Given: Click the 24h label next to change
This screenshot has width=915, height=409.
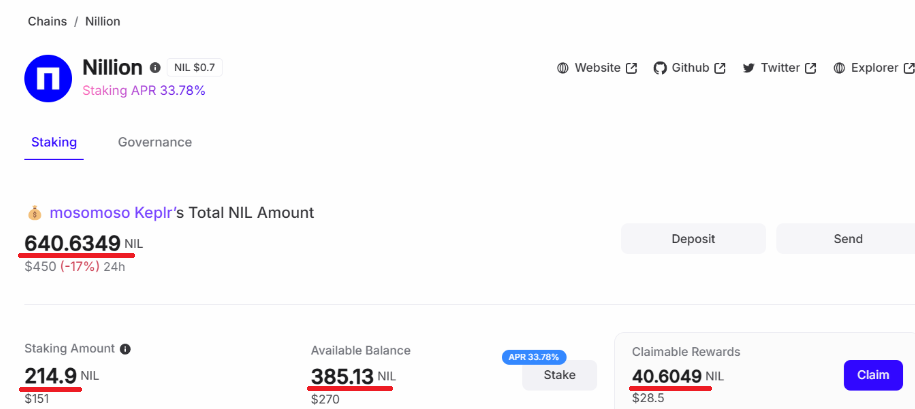Looking at the screenshot, I should coord(114,267).
